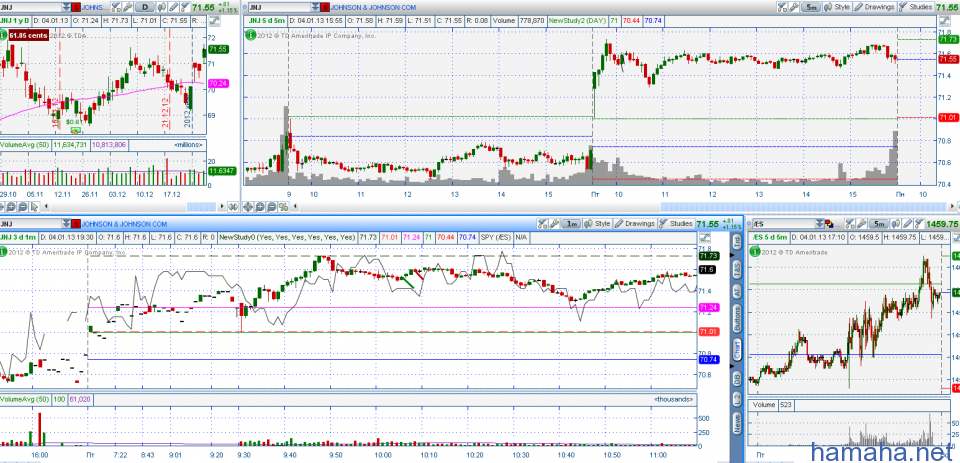Open the AT side tab
The image size is (960, 463).
737,293
